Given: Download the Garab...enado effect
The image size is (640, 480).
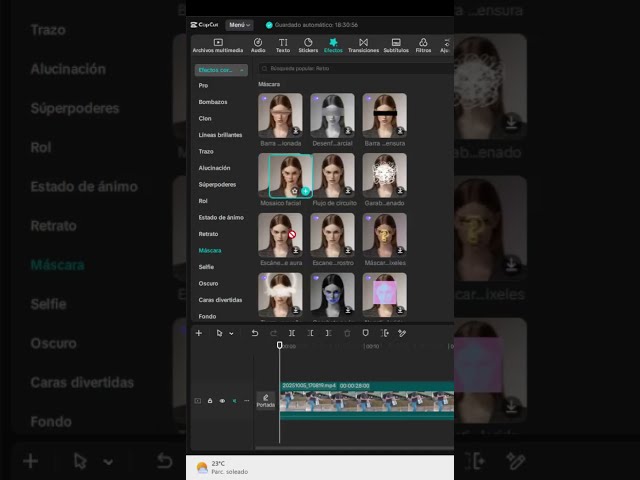Looking at the screenshot, I should click(400, 191).
